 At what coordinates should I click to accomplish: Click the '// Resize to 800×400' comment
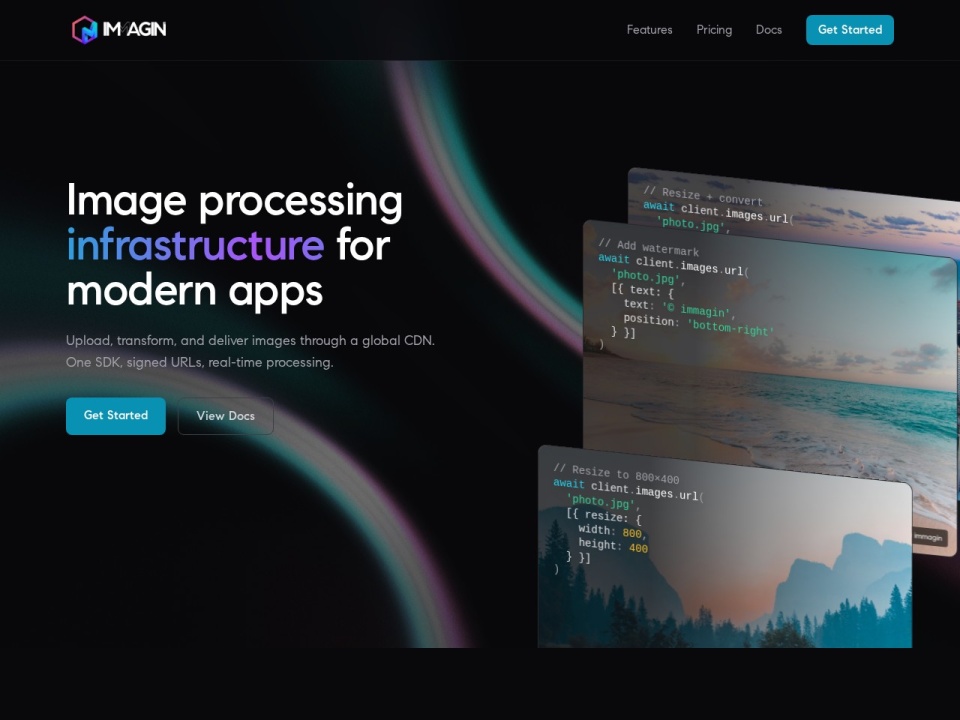[x=616, y=473]
